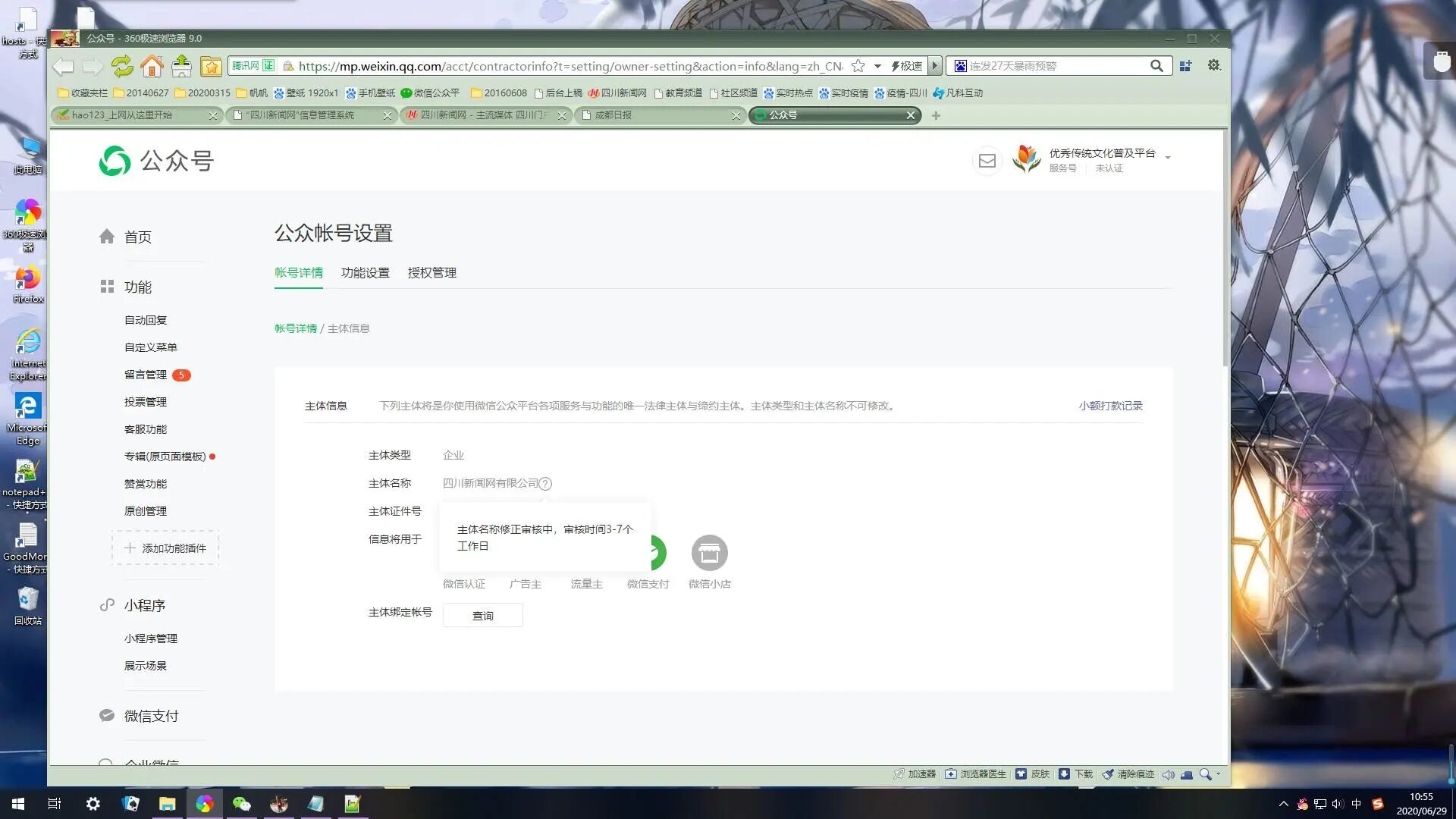This screenshot has width=1456, height=819.
Task: Click the green refresh icon
Action: (121, 67)
